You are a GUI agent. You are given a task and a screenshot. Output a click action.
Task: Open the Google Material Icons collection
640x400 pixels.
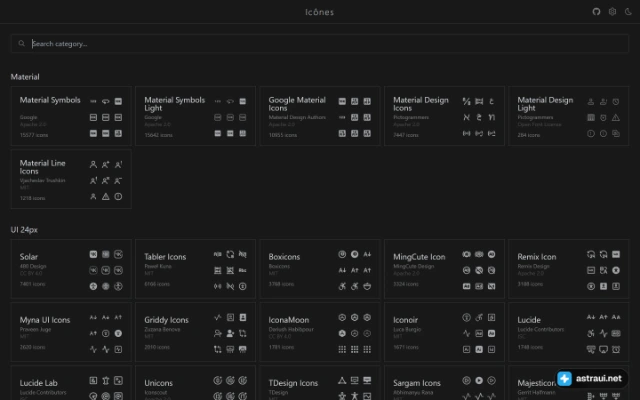(x=320, y=116)
